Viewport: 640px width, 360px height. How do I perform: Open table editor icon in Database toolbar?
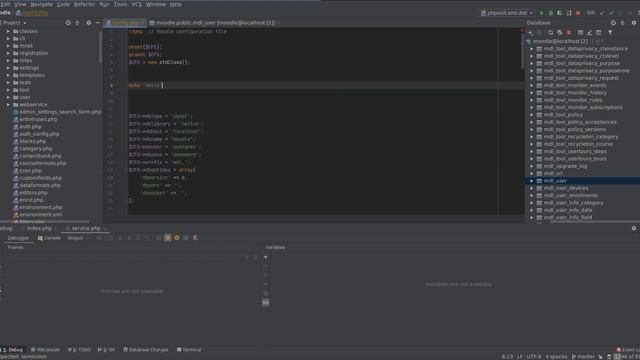pyautogui.click(x=580, y=33)
